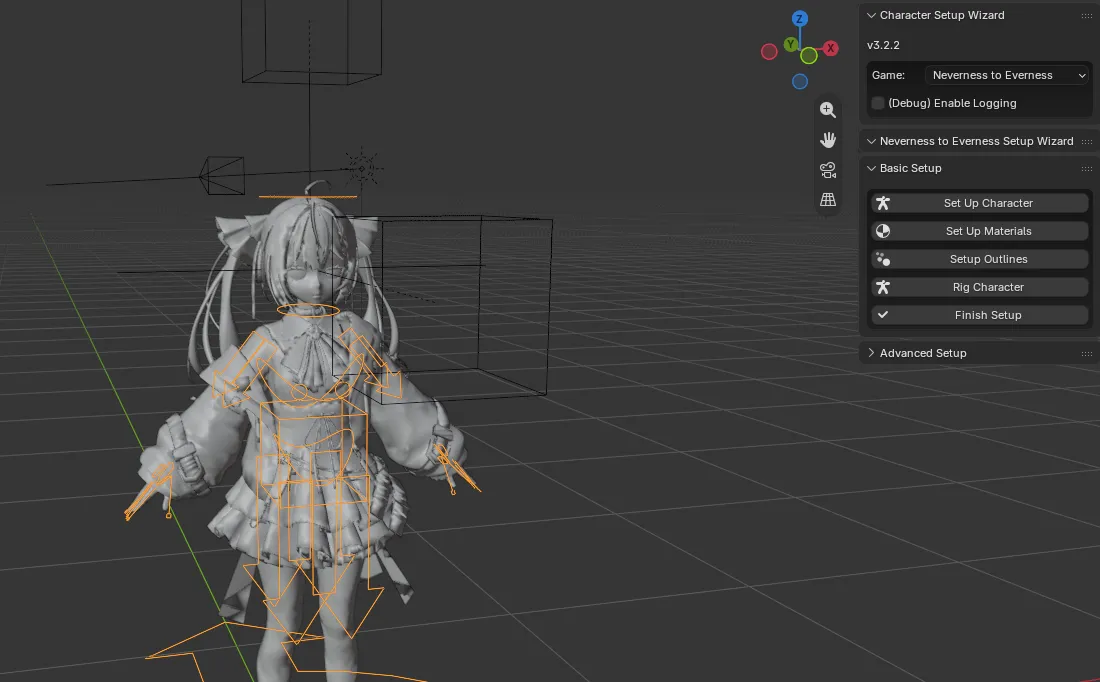Click the Finish Setup button

[x=980, y=315]
